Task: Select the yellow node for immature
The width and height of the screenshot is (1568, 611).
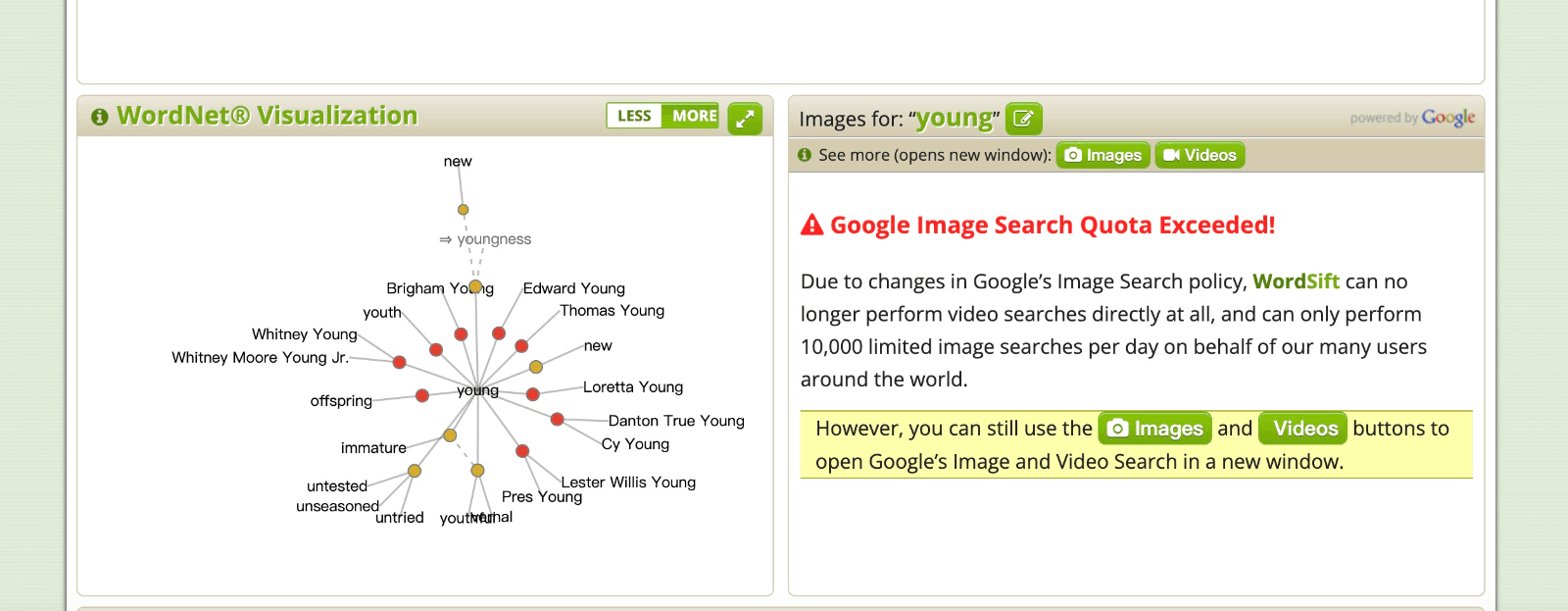Action: [450, 435]
